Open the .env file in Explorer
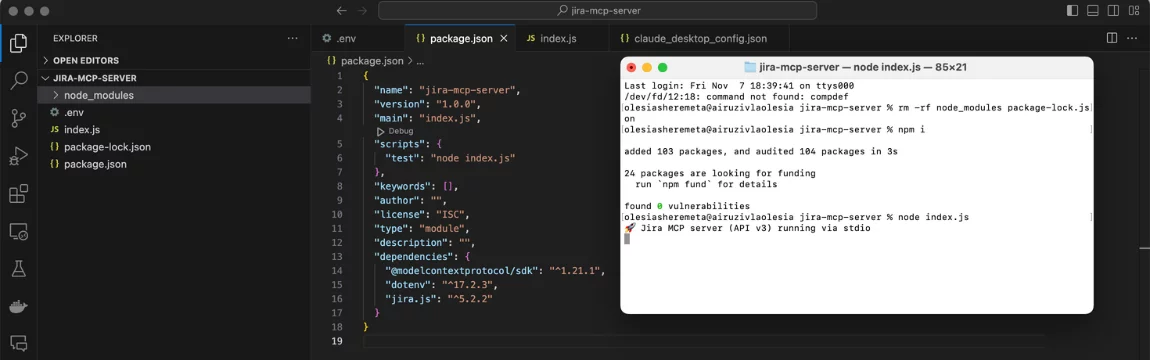Viewport: 1150px width, 360px height. (x=174, y=112)
